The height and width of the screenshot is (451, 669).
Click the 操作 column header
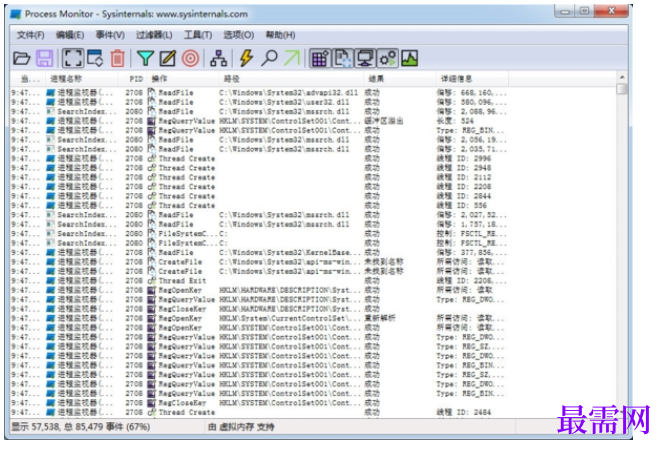pyautogui.click(x=183, y=79)
